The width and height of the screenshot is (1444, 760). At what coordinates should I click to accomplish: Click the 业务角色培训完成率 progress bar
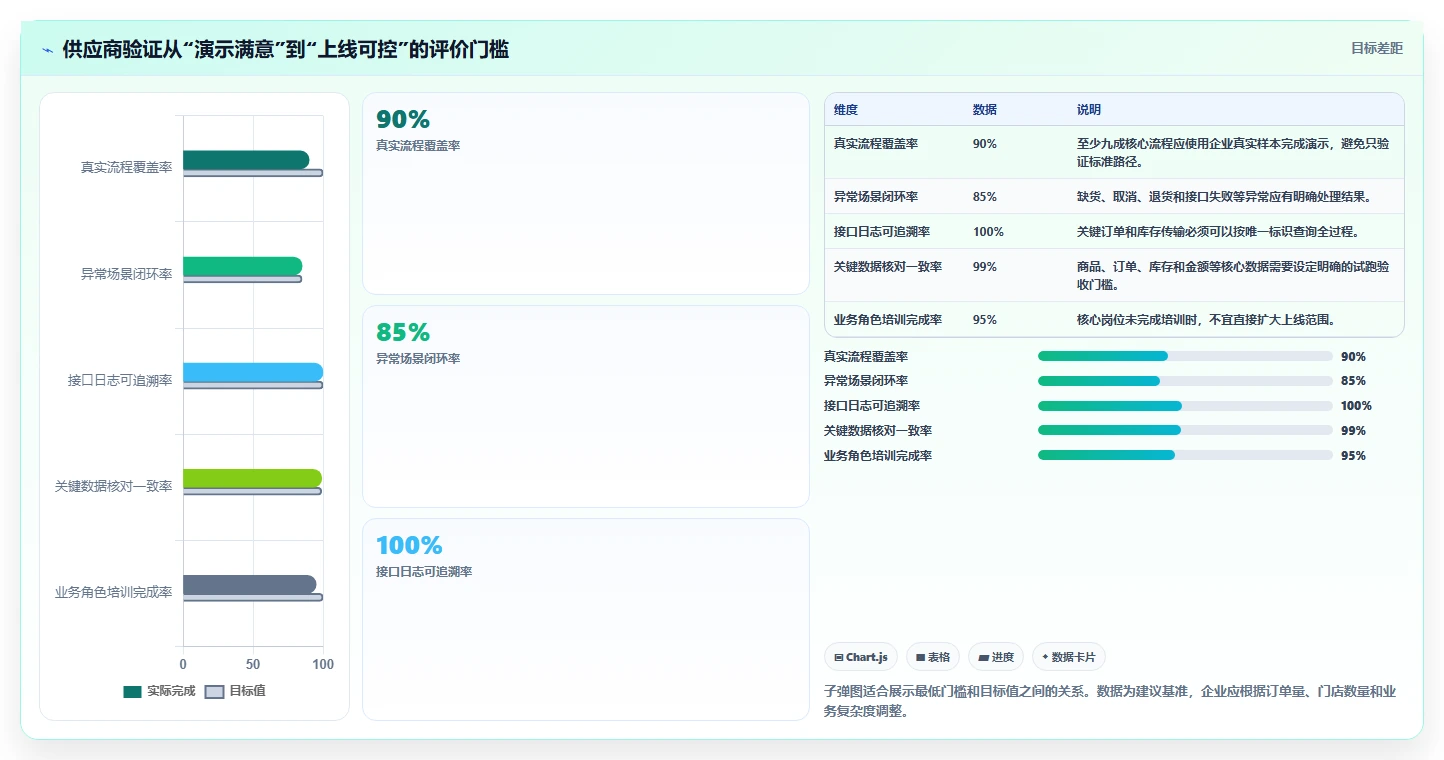[x=1185, y=455]
